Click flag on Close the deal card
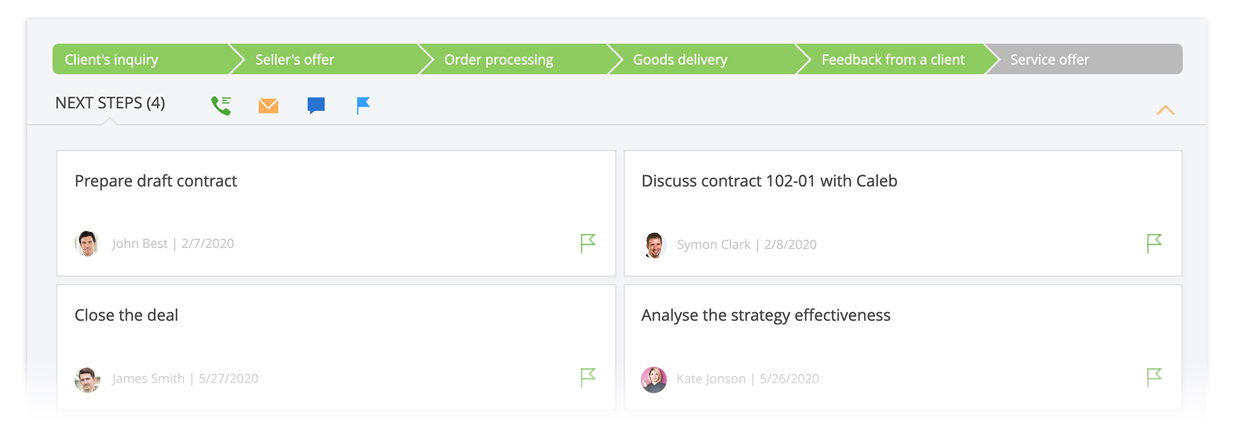The height and width of the screenshot is (433, 1234). pyautogui.click(x=588, y=377)
